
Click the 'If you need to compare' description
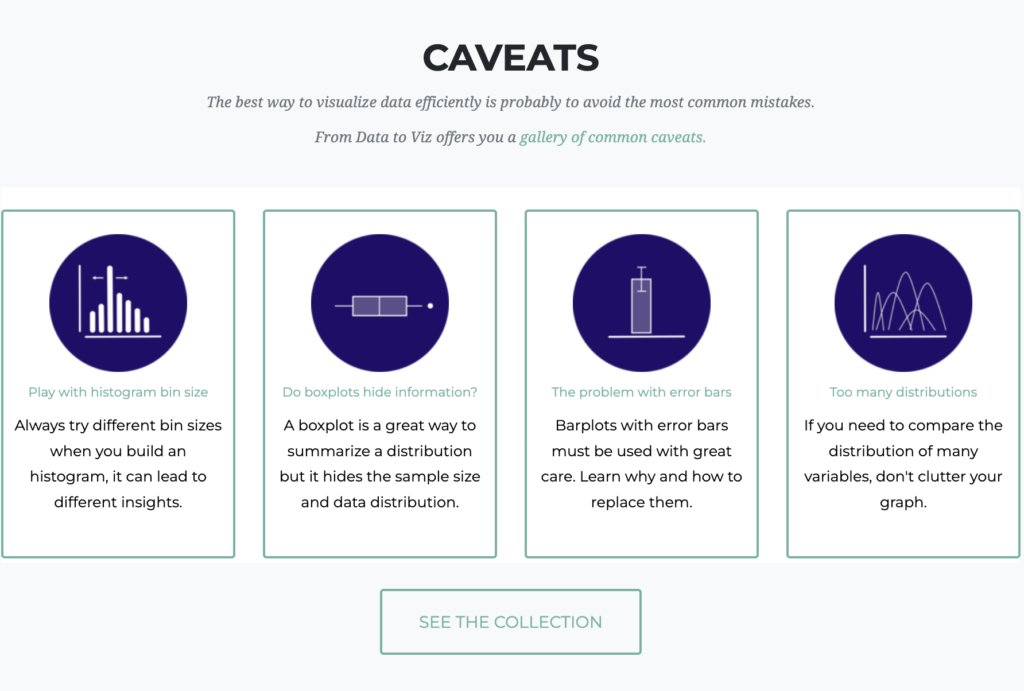pyautogui.click(x=903, y=464)
